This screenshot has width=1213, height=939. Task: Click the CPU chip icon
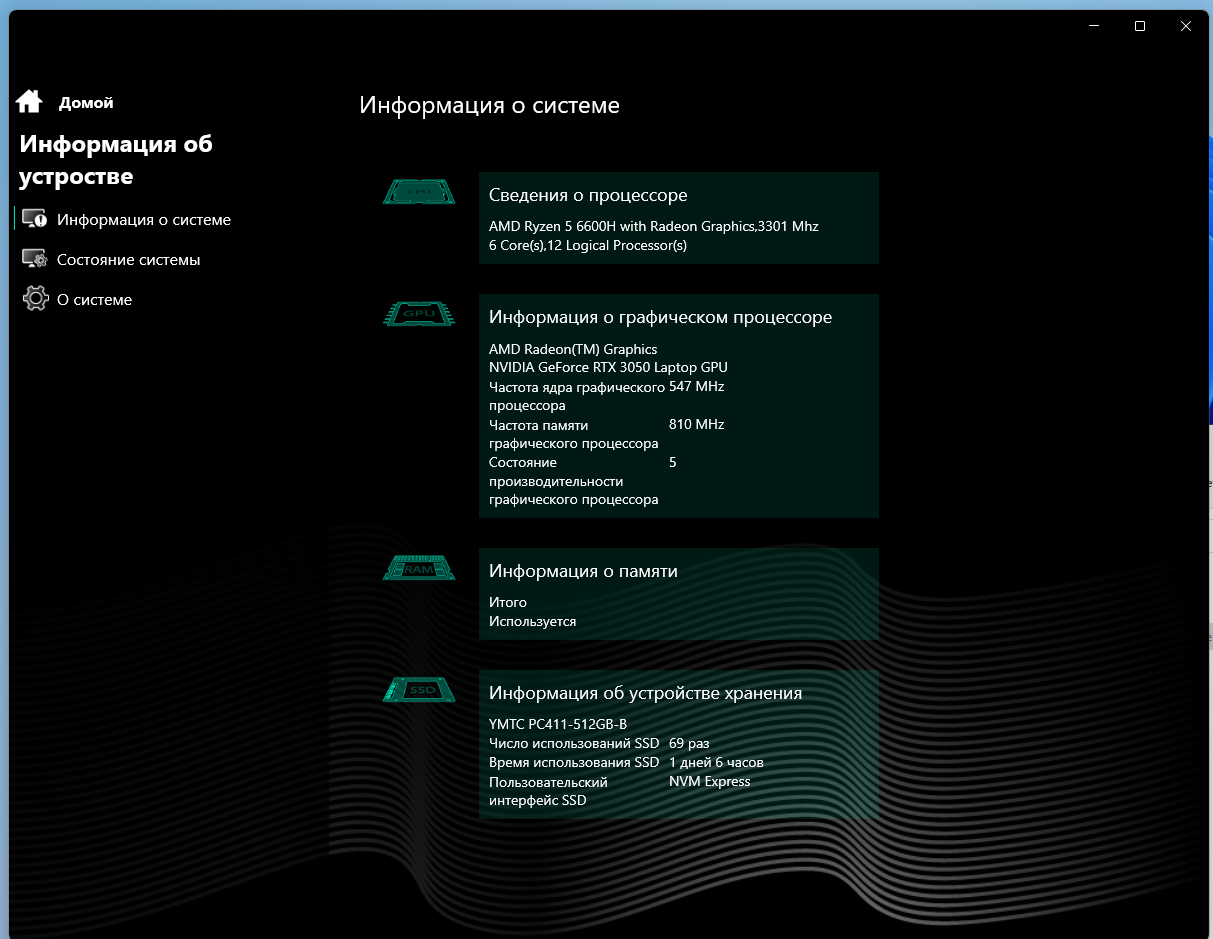[420, 191]
